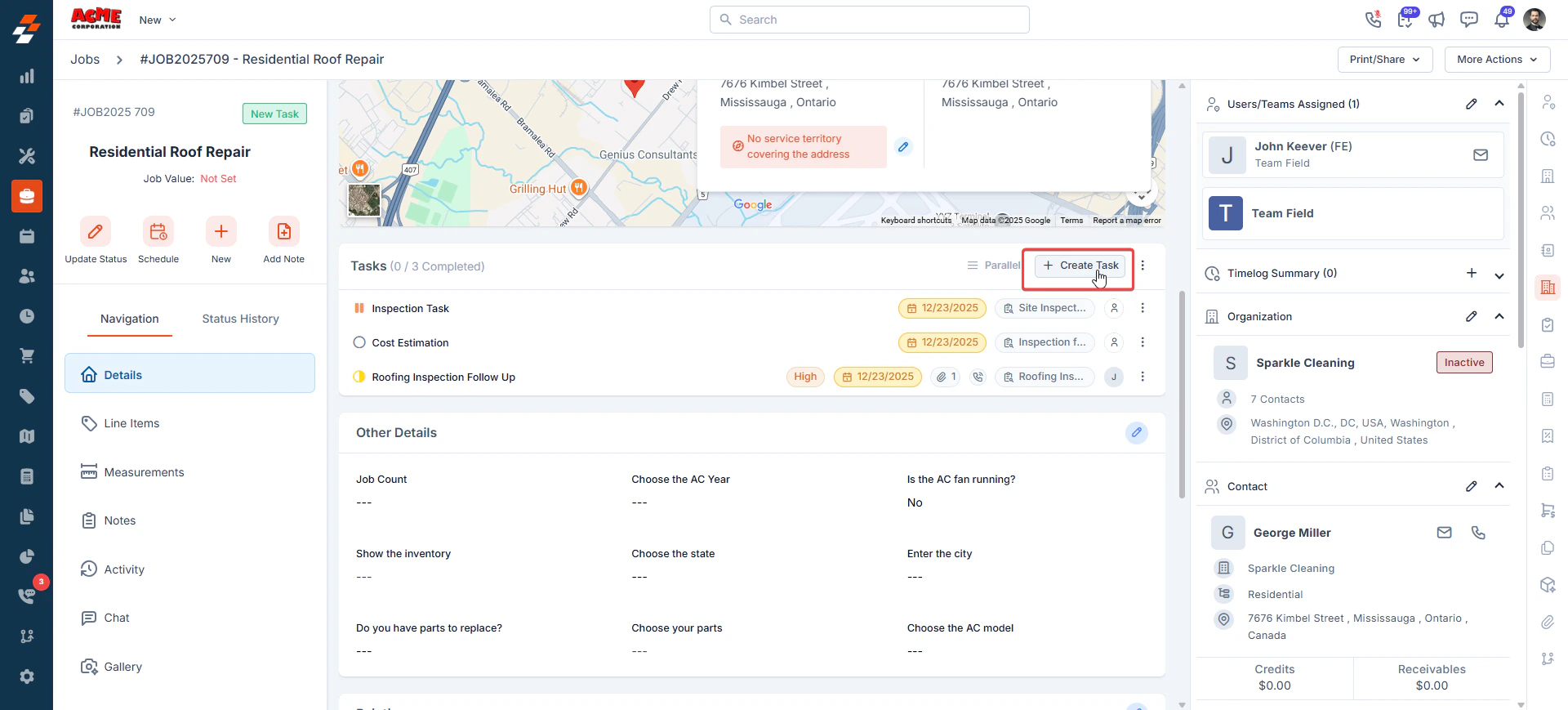Click the Team Field card
The width and height of the screenshot is (1568, 710).
[x=1352, y=213]
